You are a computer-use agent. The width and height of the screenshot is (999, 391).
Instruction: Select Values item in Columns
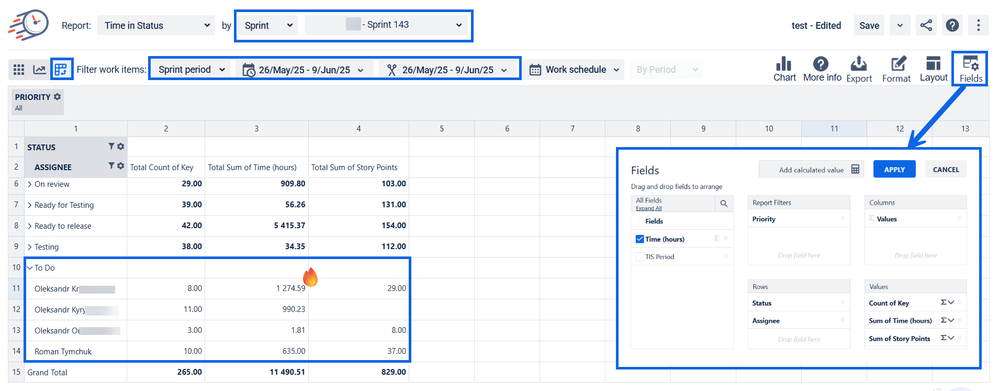click(x=916, y=218)
